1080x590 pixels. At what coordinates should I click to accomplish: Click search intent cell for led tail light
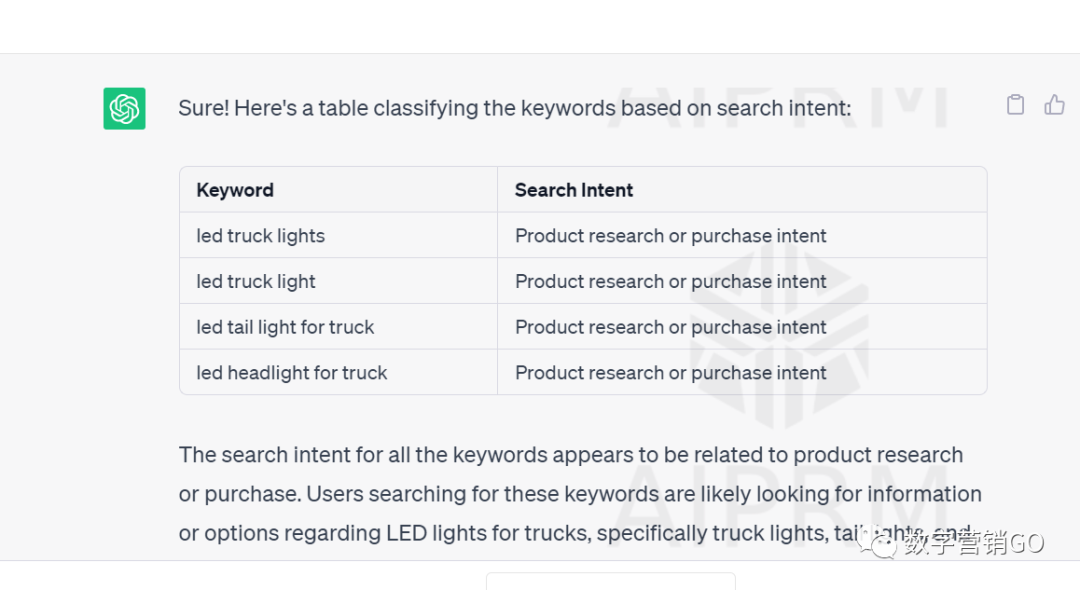tap(742, 326)
